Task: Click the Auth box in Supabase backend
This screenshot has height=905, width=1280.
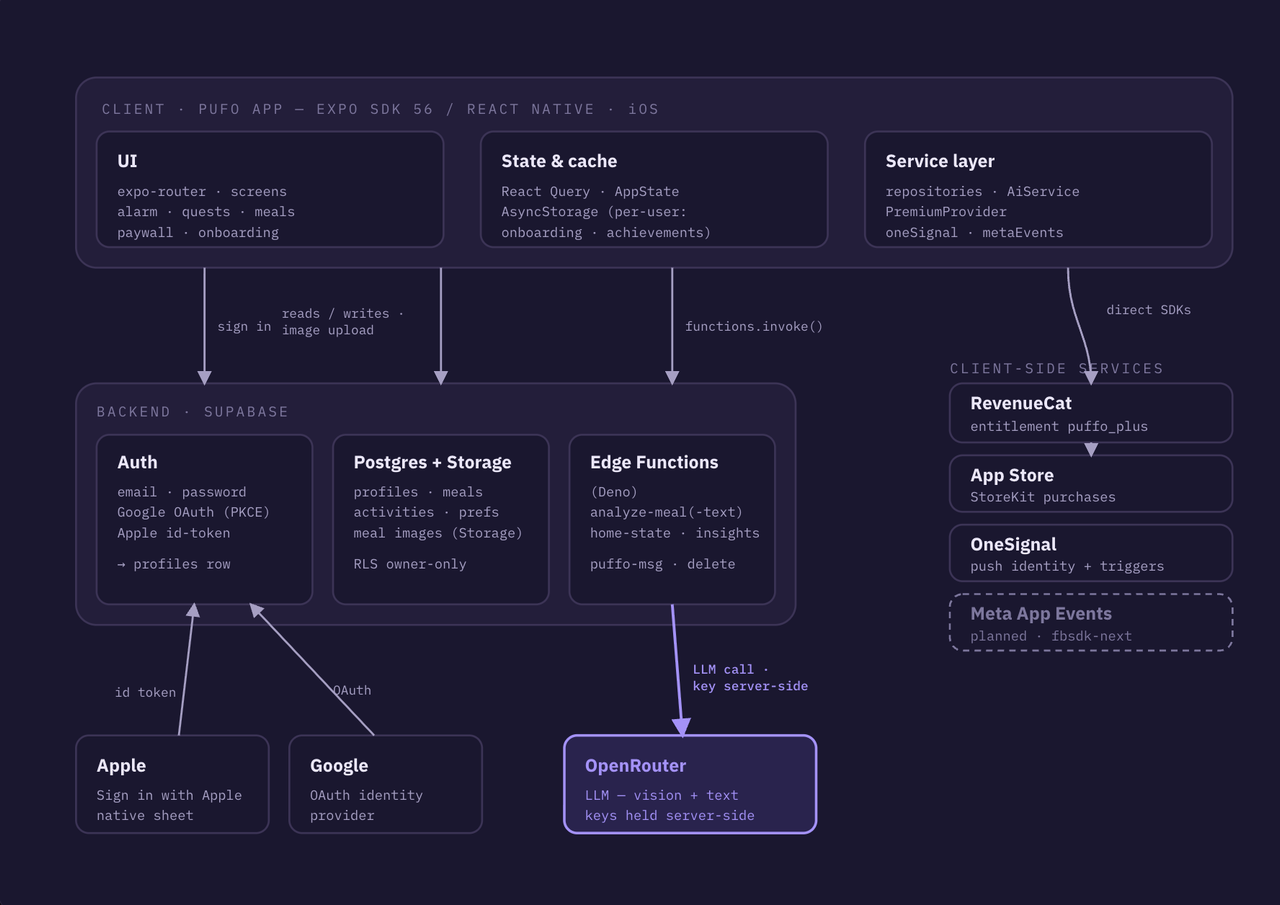Action: tap(204, 519)
